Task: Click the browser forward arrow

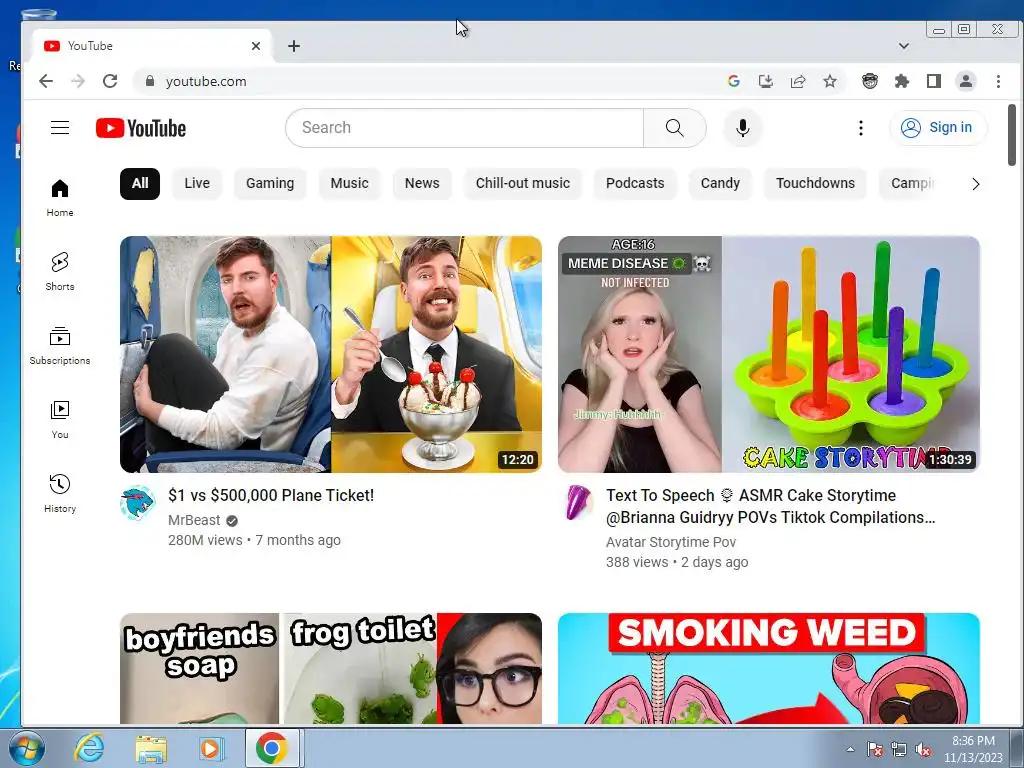Action: tap(78, 81)
